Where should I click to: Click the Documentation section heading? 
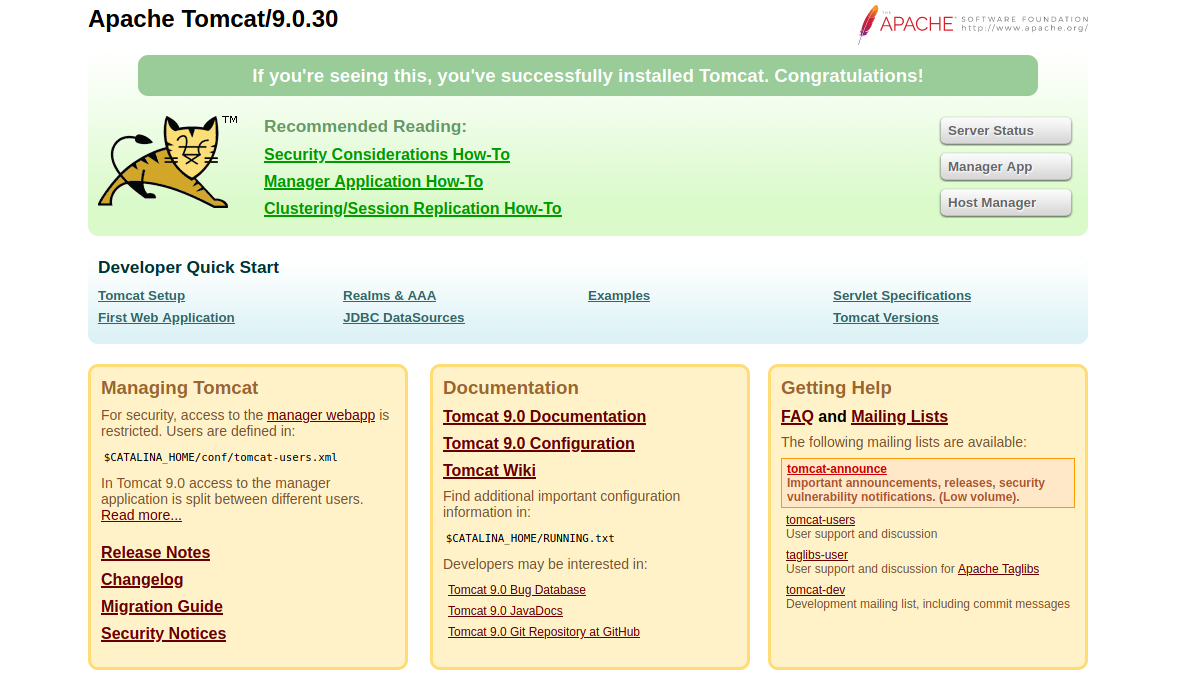coord(511,388)
